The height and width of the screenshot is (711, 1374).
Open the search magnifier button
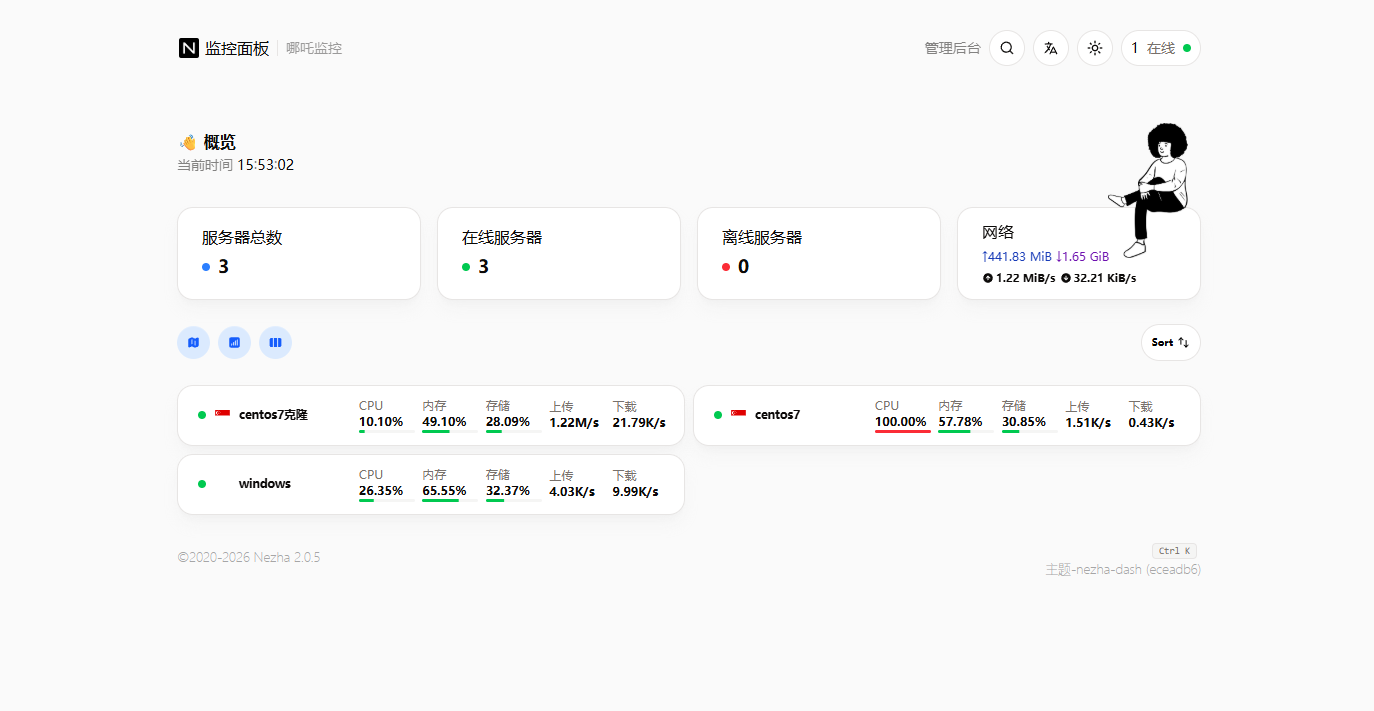1006,48
